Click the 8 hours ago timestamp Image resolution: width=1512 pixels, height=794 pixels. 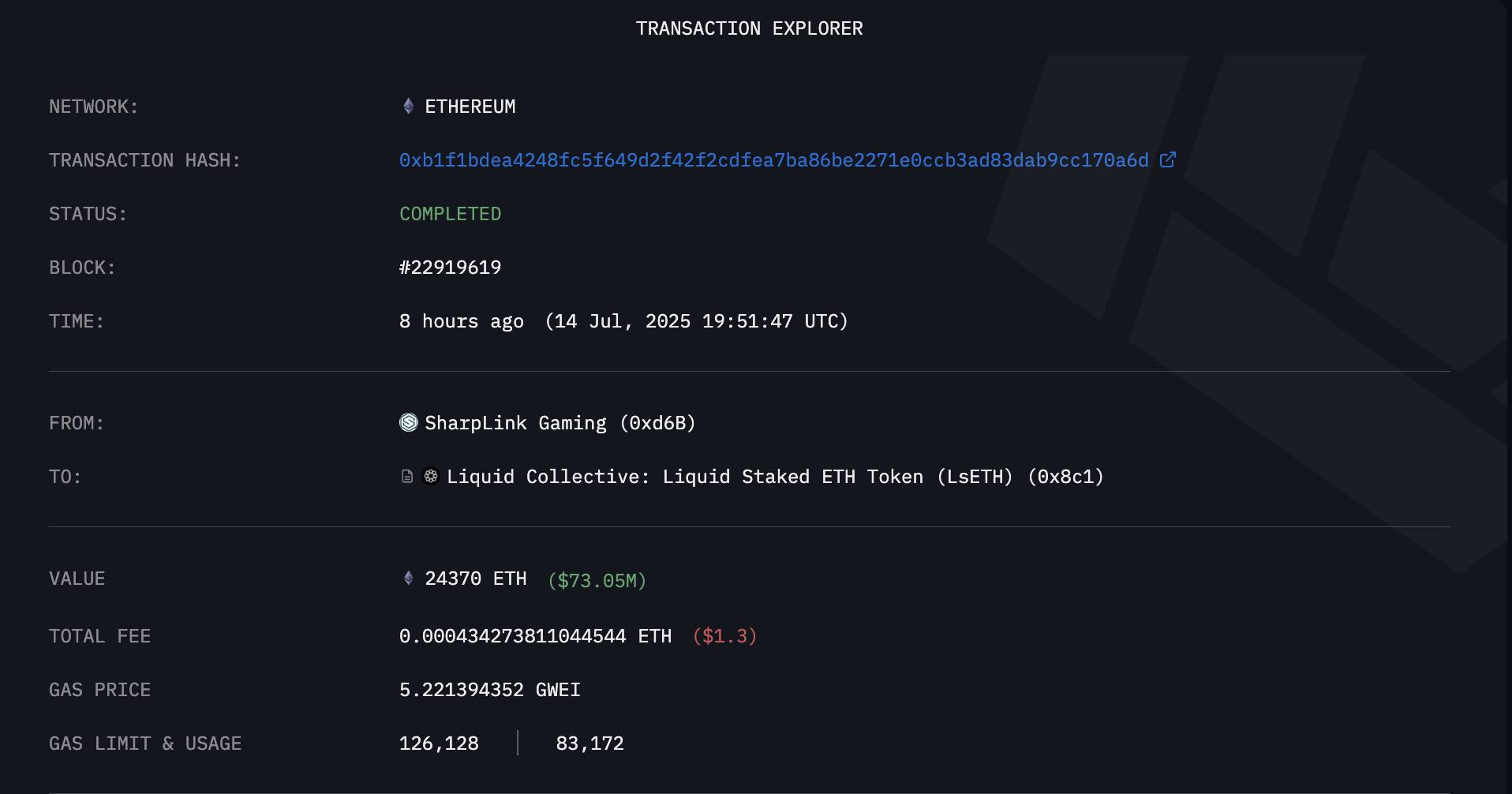click(462, 321)
